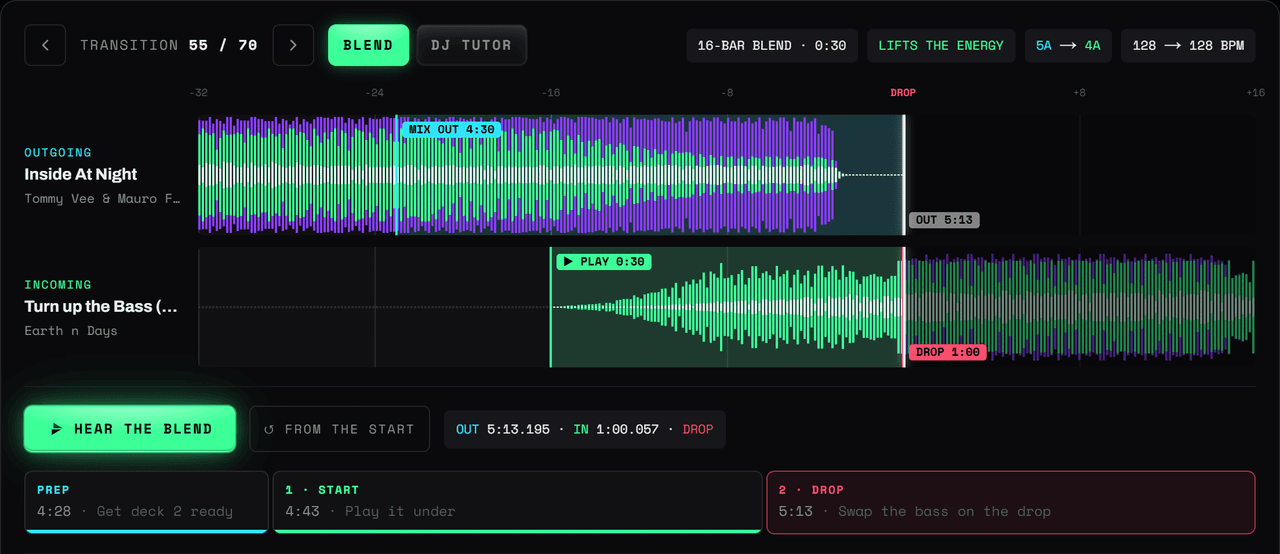Click artist text Tommy Vee & Mauro F…
This screenshot has height=554, width=1280.
104,199
